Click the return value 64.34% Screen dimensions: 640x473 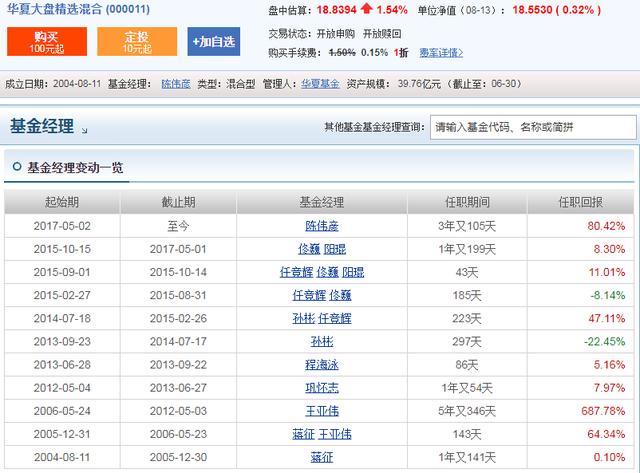coord(606,434)
